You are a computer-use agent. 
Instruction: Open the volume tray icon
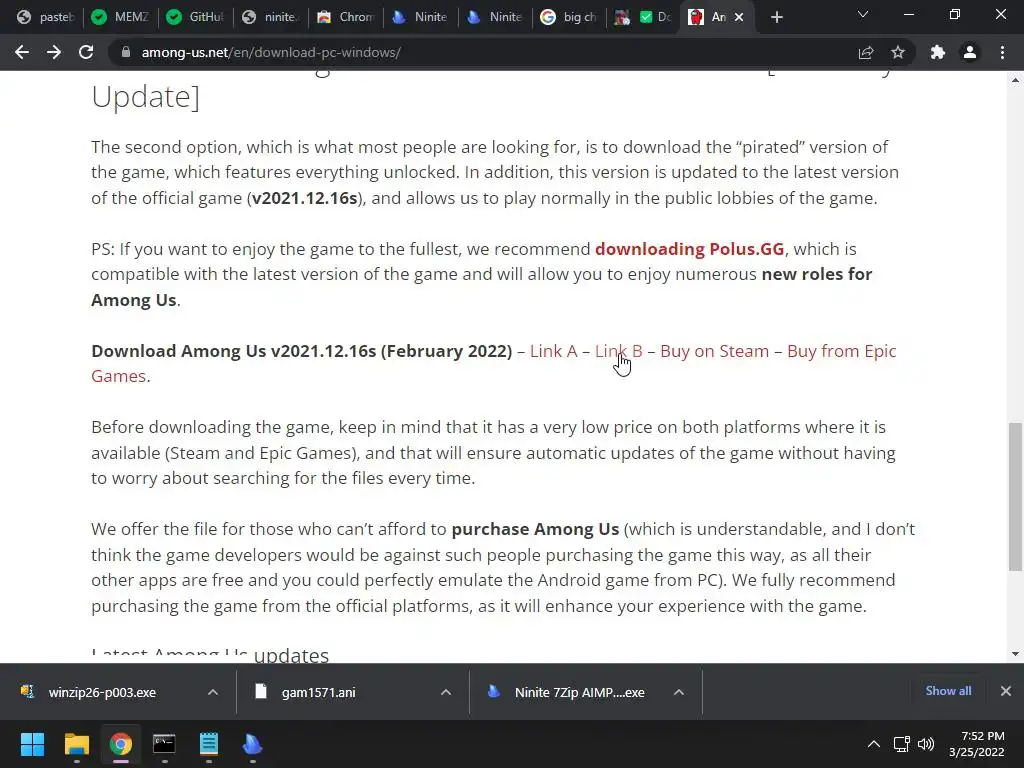(x=925, y=744)
